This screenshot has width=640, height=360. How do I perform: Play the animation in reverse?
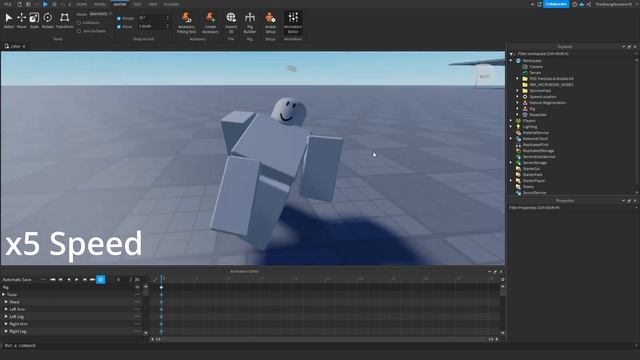point(69,280)
